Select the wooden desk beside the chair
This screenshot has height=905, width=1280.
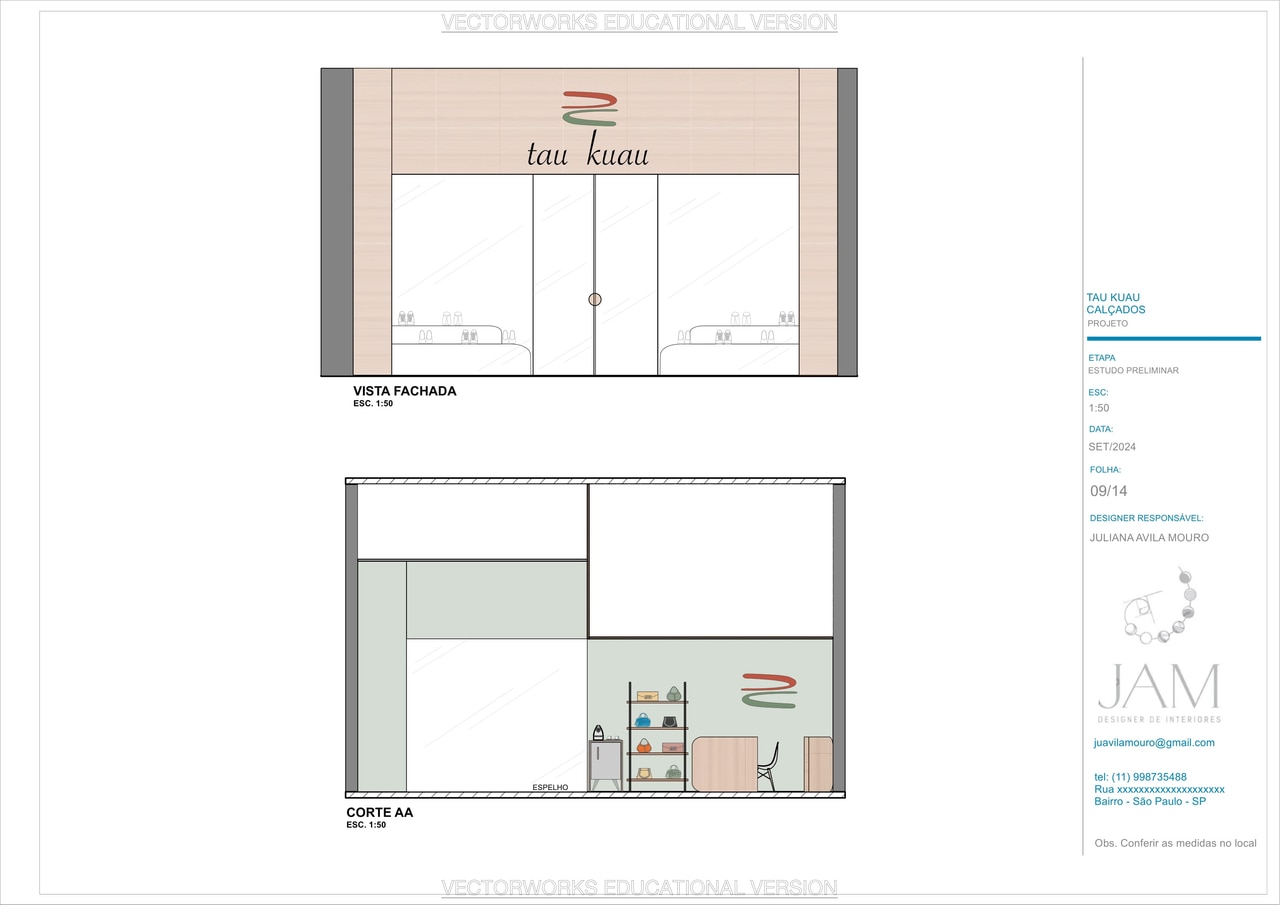click(725, 764)
